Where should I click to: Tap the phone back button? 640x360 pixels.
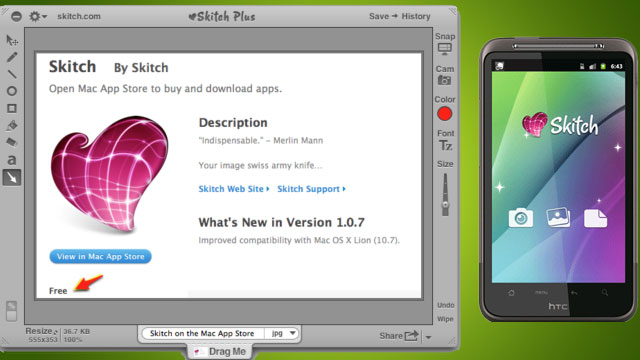(x=574, y=293)
